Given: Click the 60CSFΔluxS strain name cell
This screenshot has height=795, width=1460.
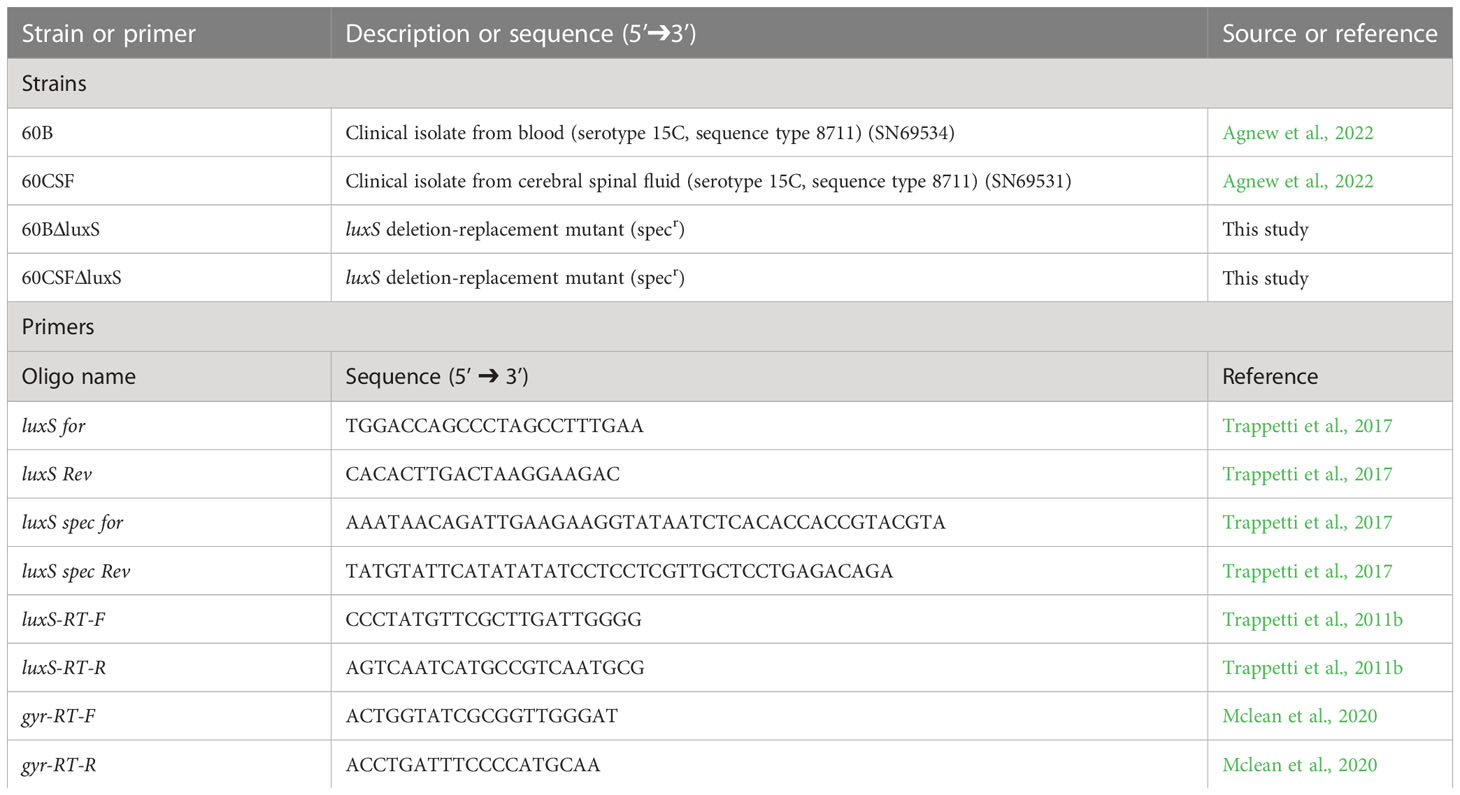Looking at the screenshot, I should (169, 278).
